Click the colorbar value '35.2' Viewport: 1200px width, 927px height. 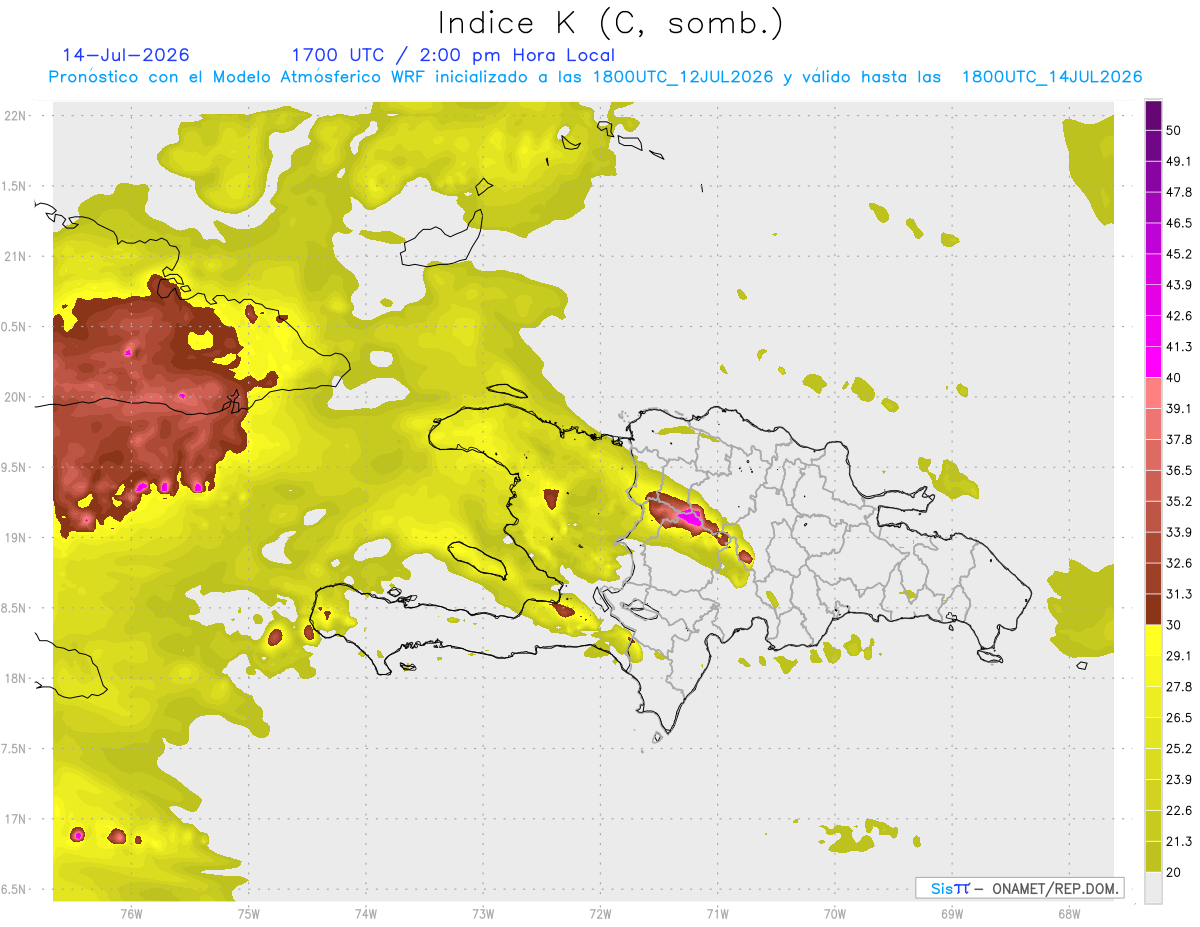[x=1179, y=501]
